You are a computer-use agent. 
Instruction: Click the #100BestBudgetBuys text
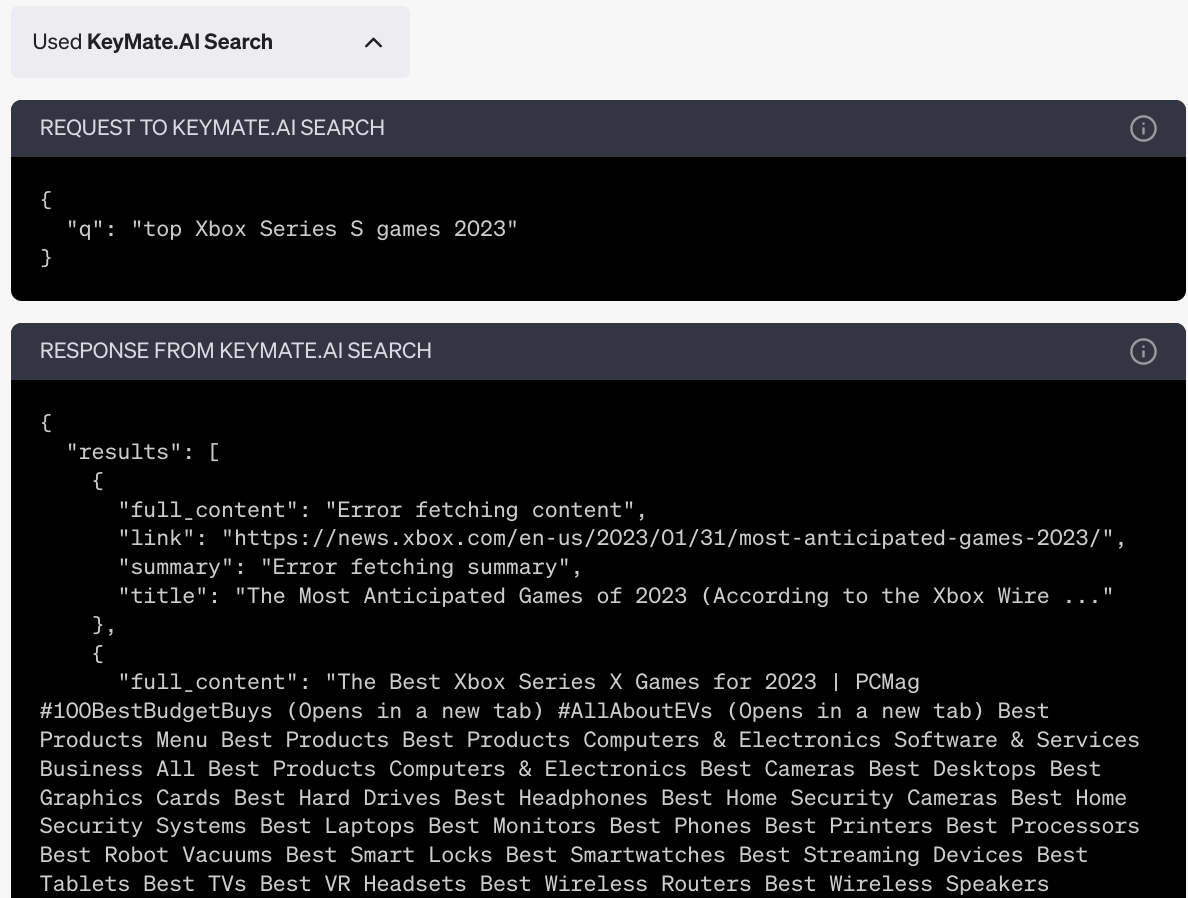click(x=156, y=711)
